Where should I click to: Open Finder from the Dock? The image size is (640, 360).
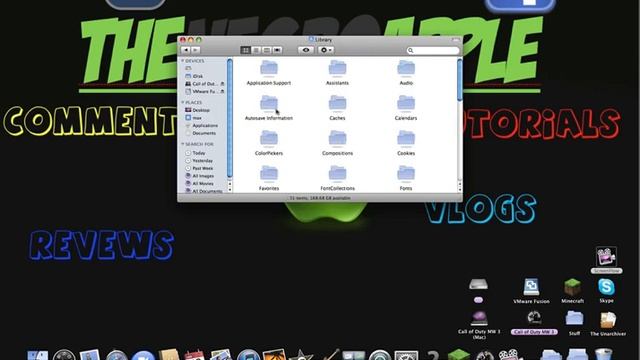click(x=38, y=355)
